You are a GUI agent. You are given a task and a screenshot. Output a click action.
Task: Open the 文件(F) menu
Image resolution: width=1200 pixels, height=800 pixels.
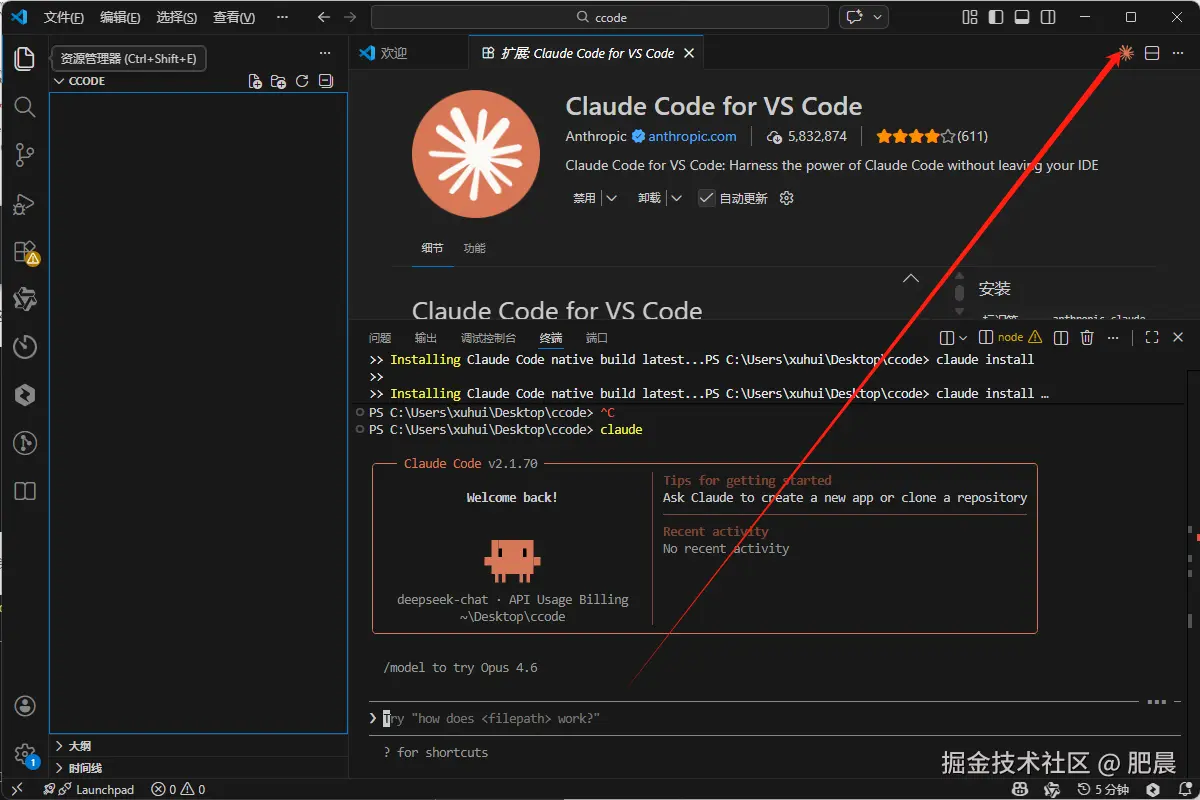pos(63,17)
